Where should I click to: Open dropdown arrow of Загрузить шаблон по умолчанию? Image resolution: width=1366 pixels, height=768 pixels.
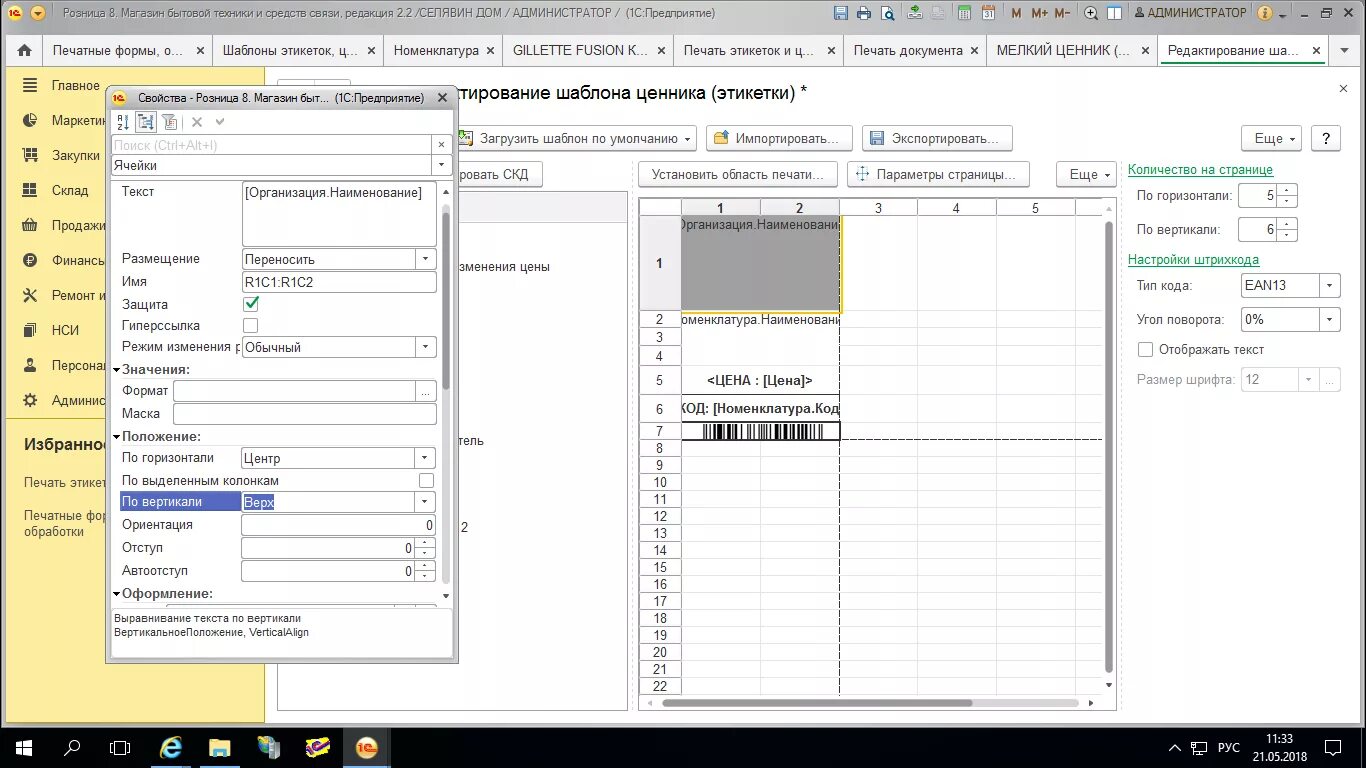688,139
